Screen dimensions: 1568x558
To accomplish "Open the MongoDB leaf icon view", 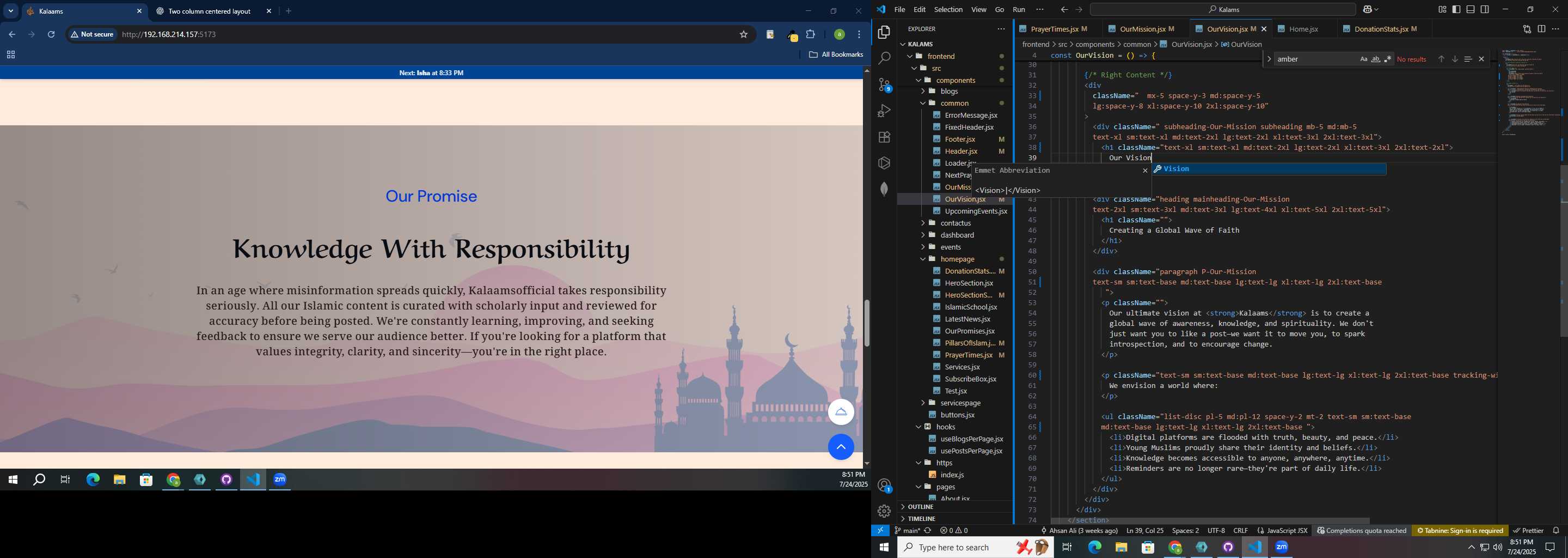I will [x=884, y=190].
